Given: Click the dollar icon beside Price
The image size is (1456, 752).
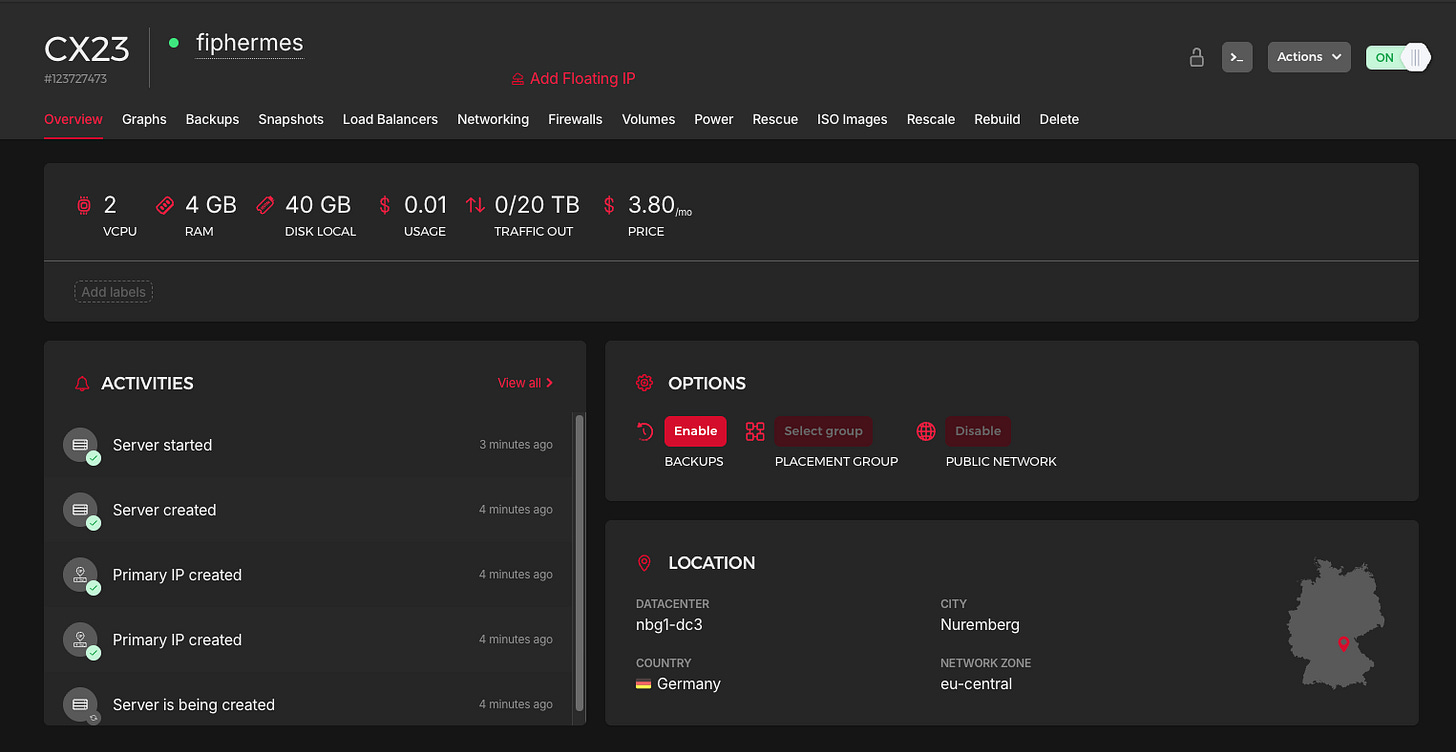Looking at the screenshot, I should point(609,205).
